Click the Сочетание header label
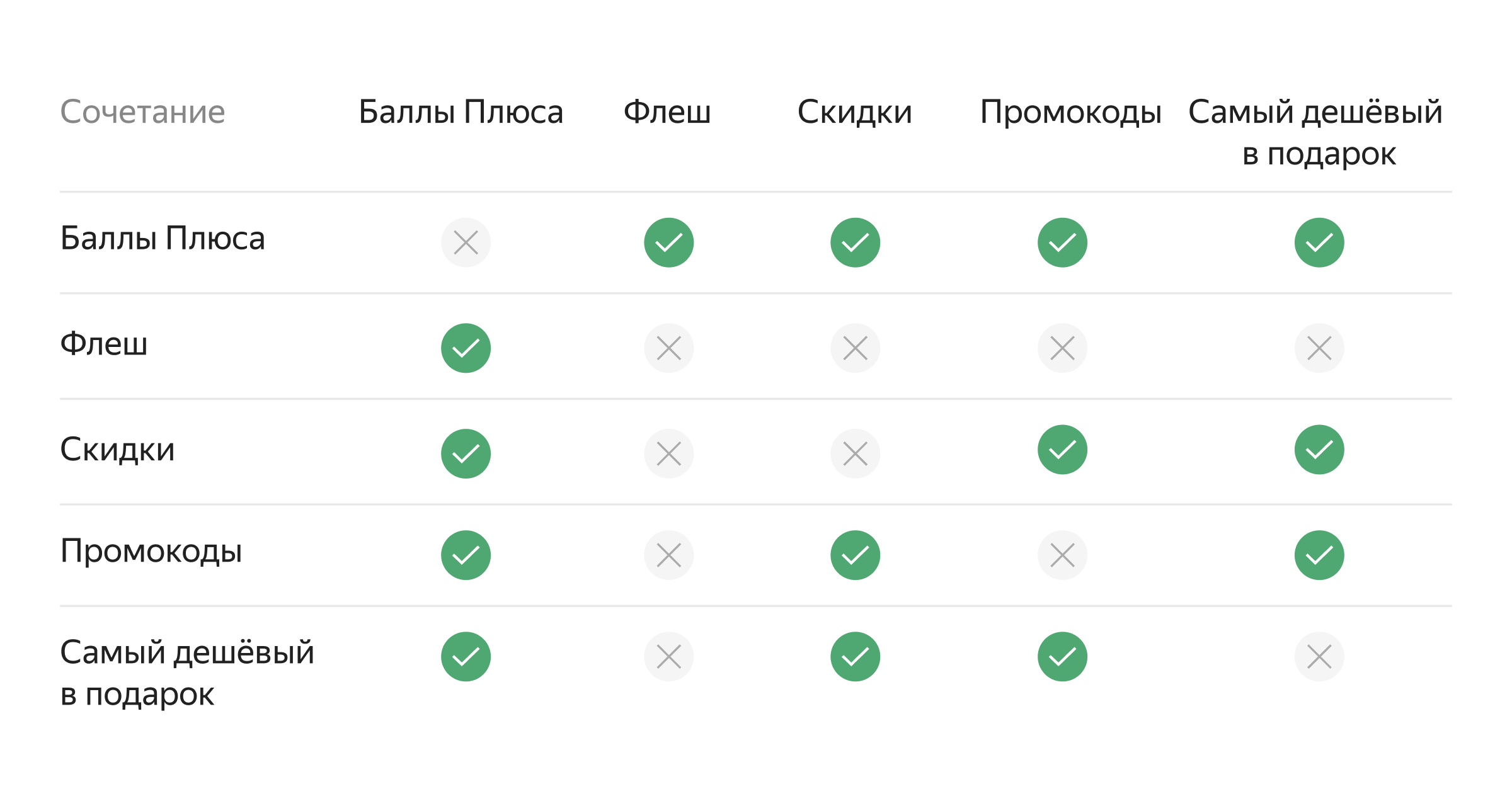Image resolution: width=1512 pixels, height=806 pixels. click(142, 112)
